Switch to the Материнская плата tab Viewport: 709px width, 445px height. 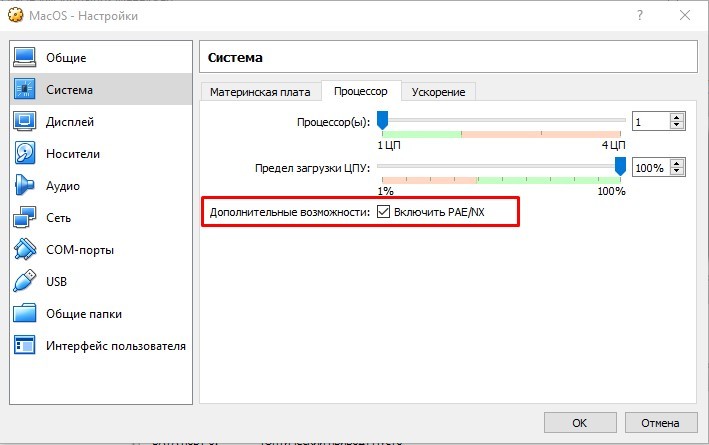pyautogui.click(x=260, y=92)
